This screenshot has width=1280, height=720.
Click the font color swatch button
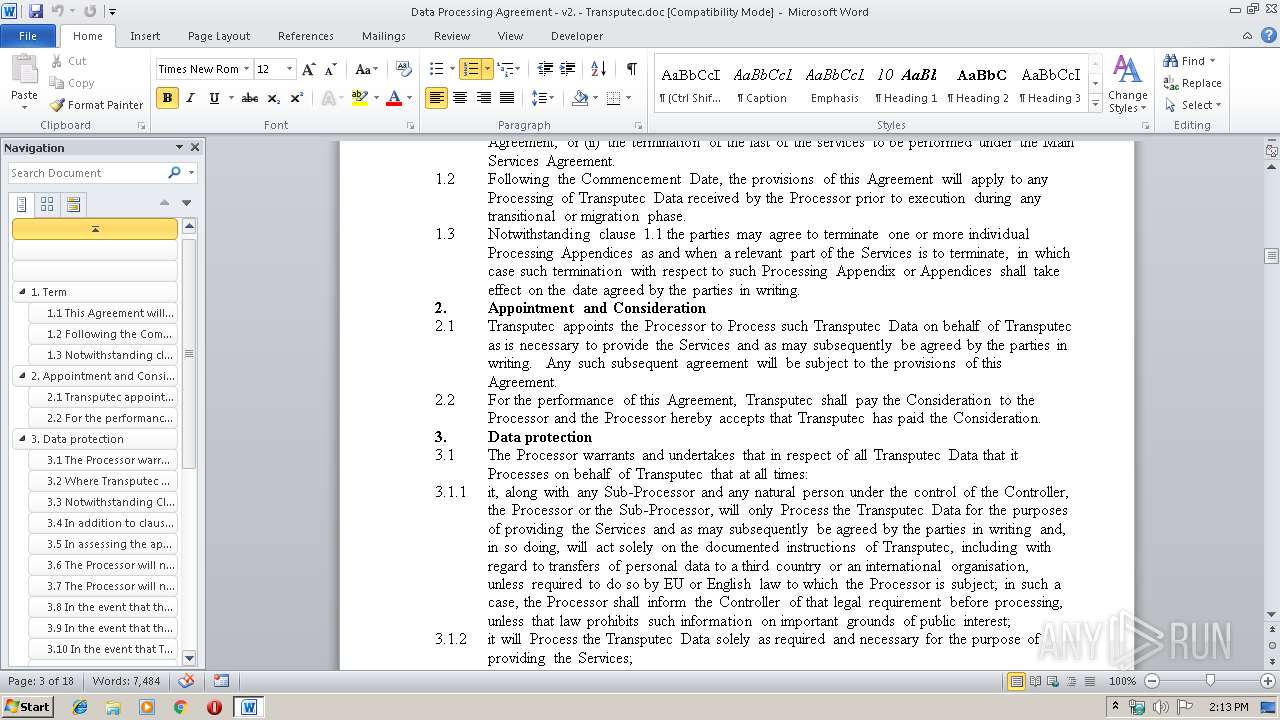[x=394, y=98]
